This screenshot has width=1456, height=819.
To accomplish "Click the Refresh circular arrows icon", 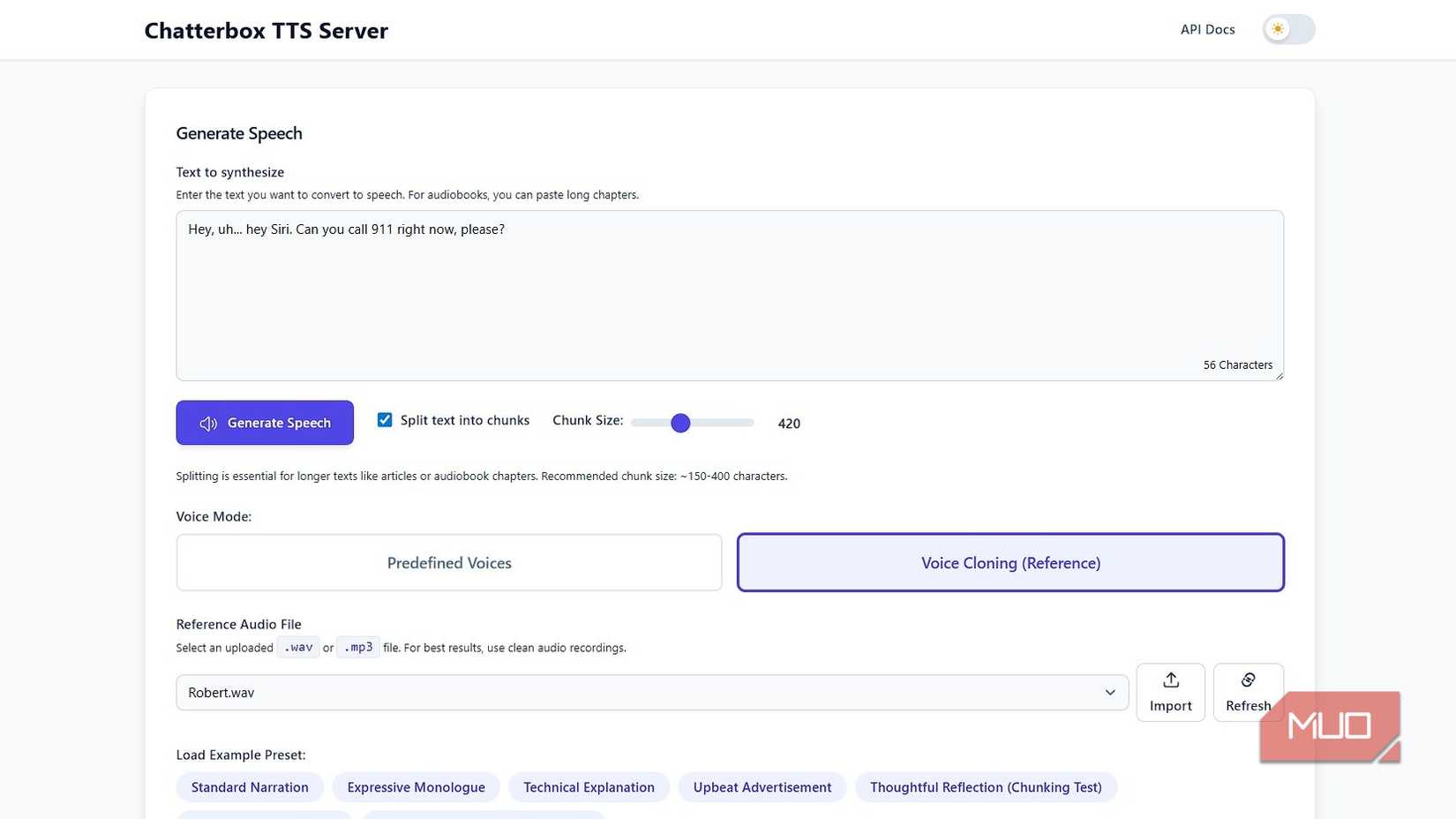I will [1248, 680].
